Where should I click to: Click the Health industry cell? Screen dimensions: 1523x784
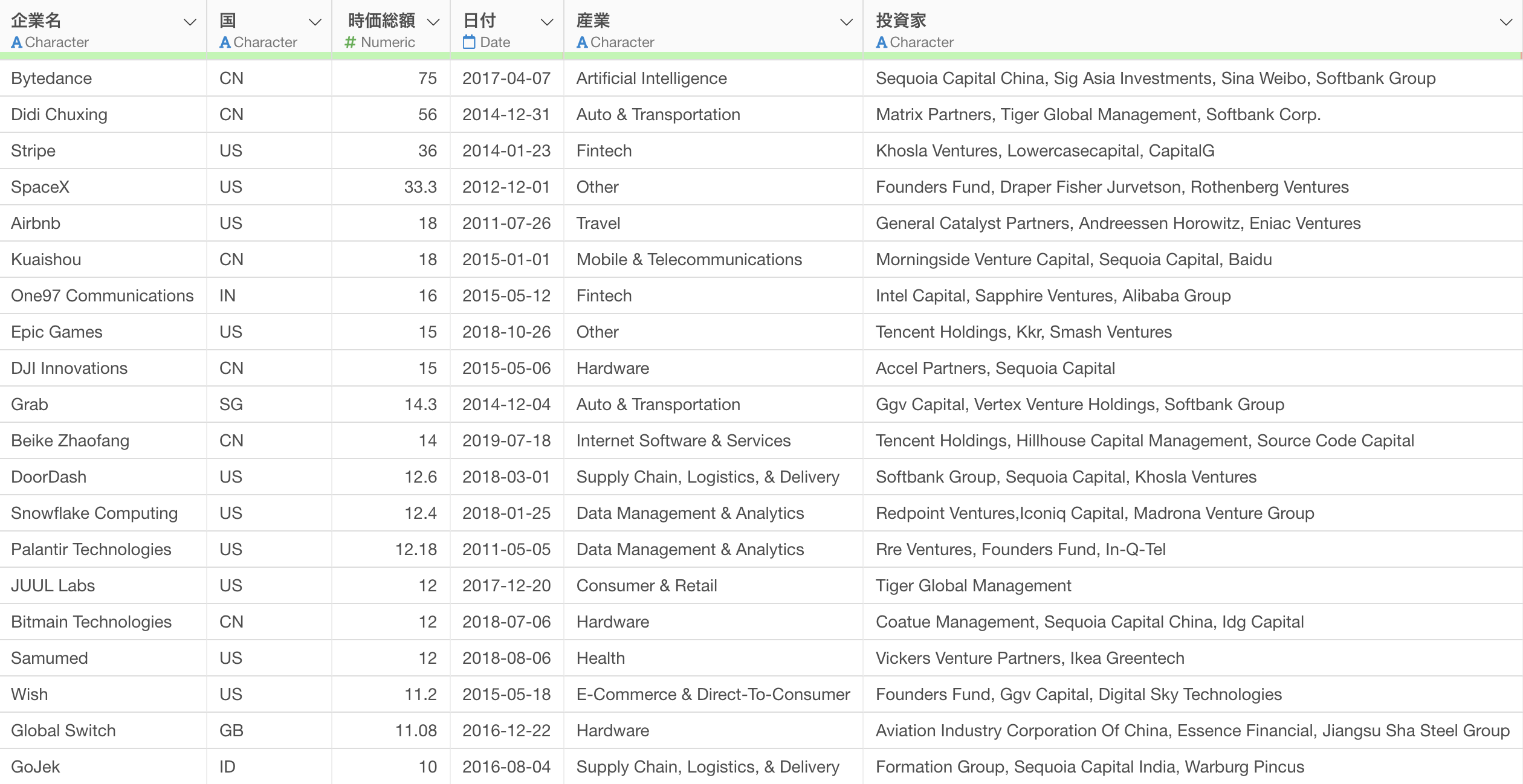pos(714,658)
